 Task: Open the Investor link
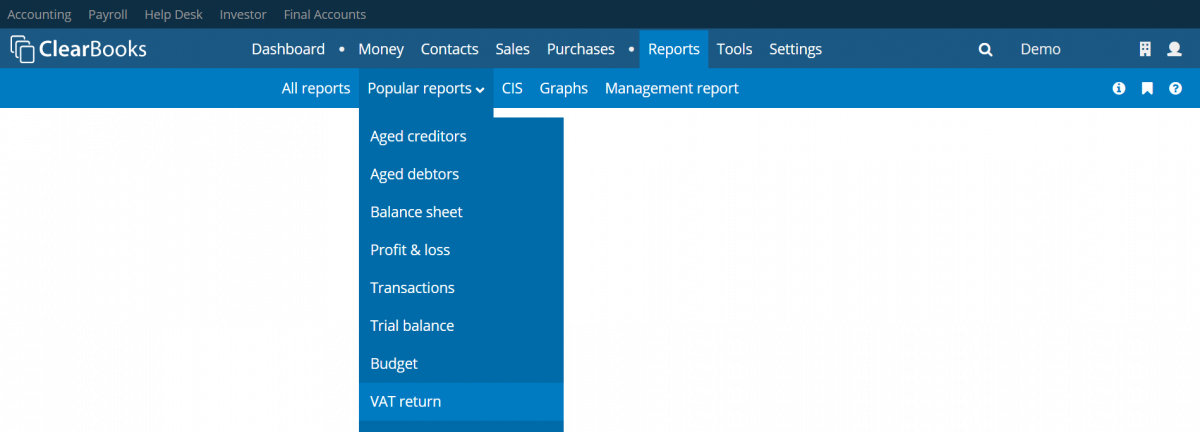(x=243, y=15)
